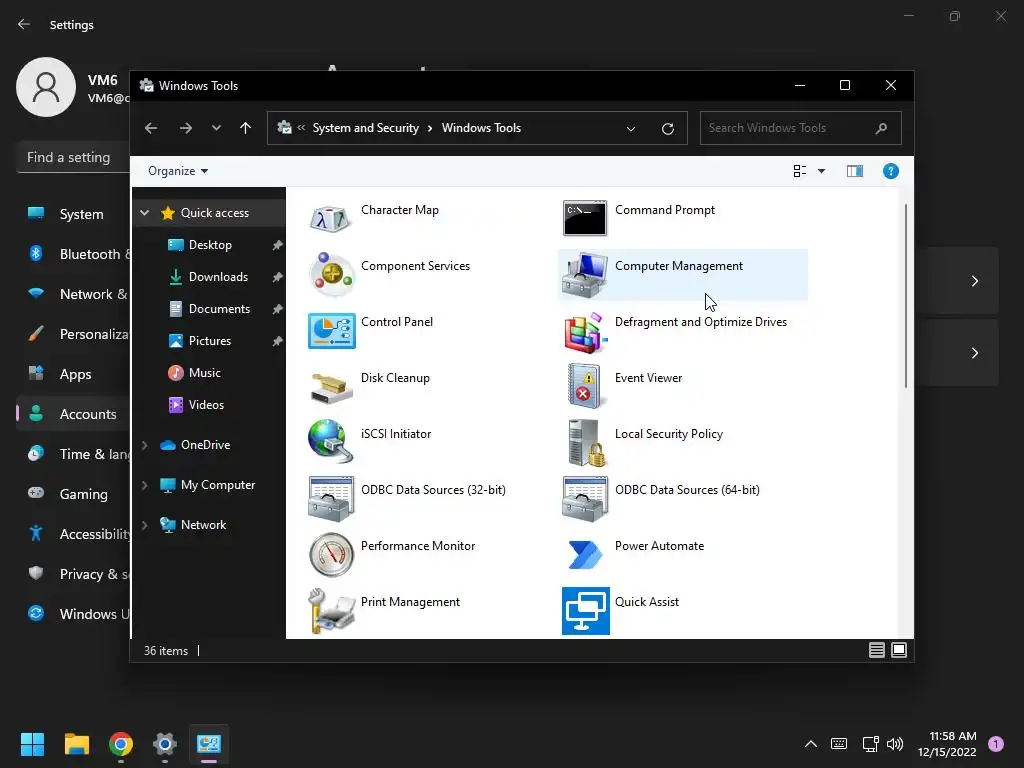Open the clock showing 11:58 AM
Image resolution: width=1024 pixels, height=768 pixels.
click(947, 744)
